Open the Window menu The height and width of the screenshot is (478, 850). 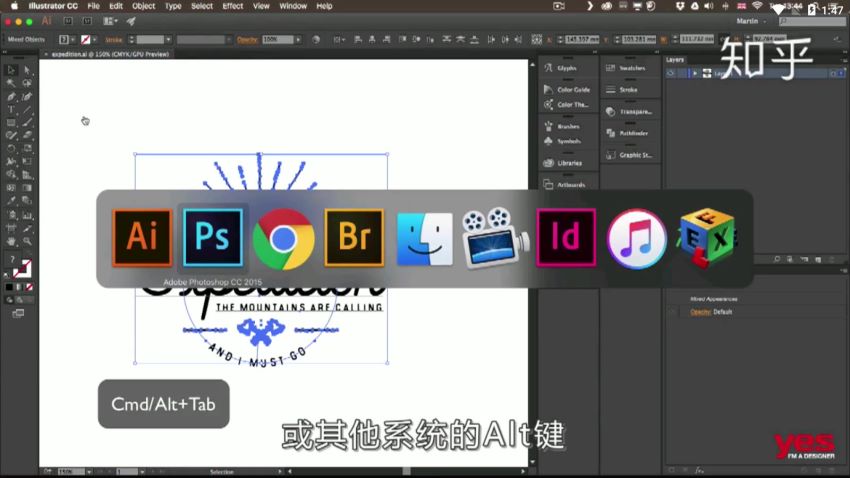tap(293, 6)
